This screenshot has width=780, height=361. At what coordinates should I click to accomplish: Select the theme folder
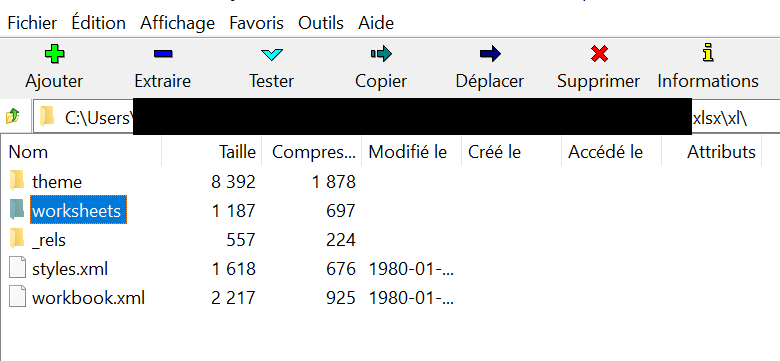[57, 182]
